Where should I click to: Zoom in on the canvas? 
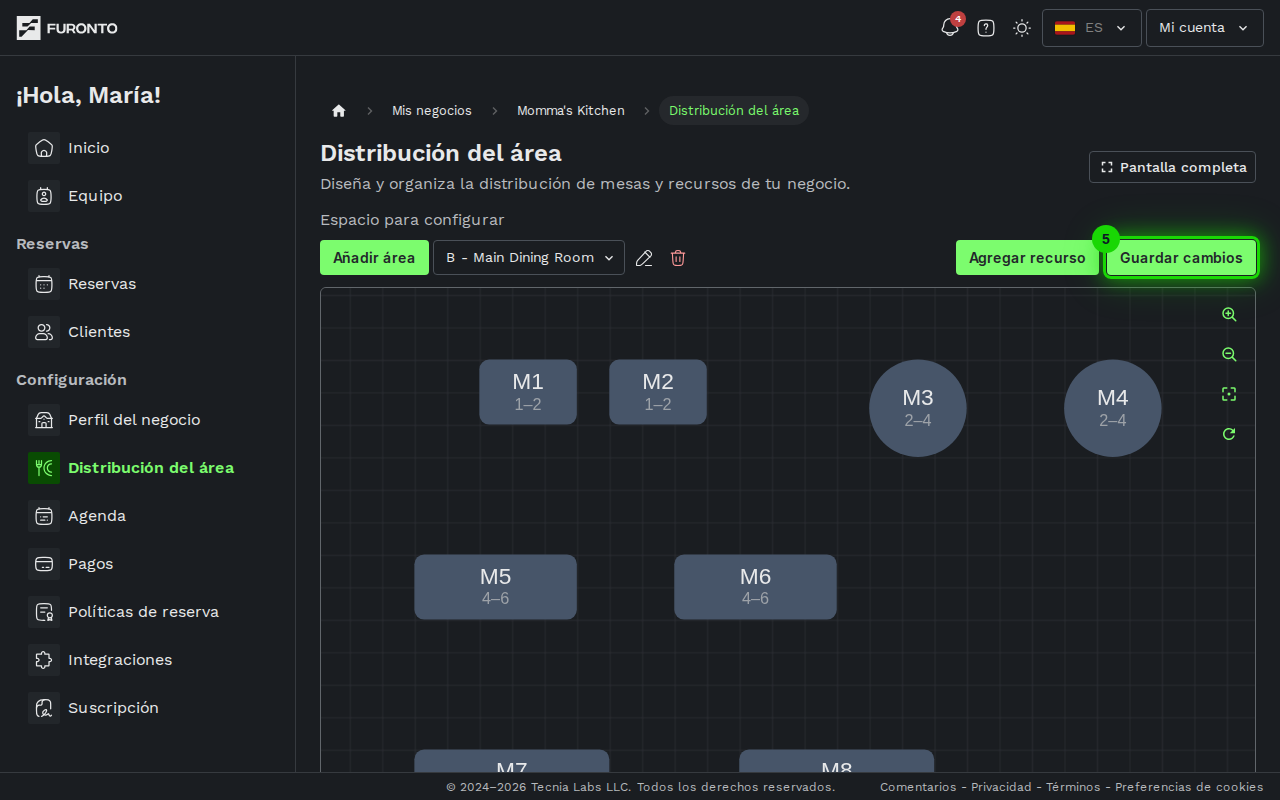tap(1229, 314)
